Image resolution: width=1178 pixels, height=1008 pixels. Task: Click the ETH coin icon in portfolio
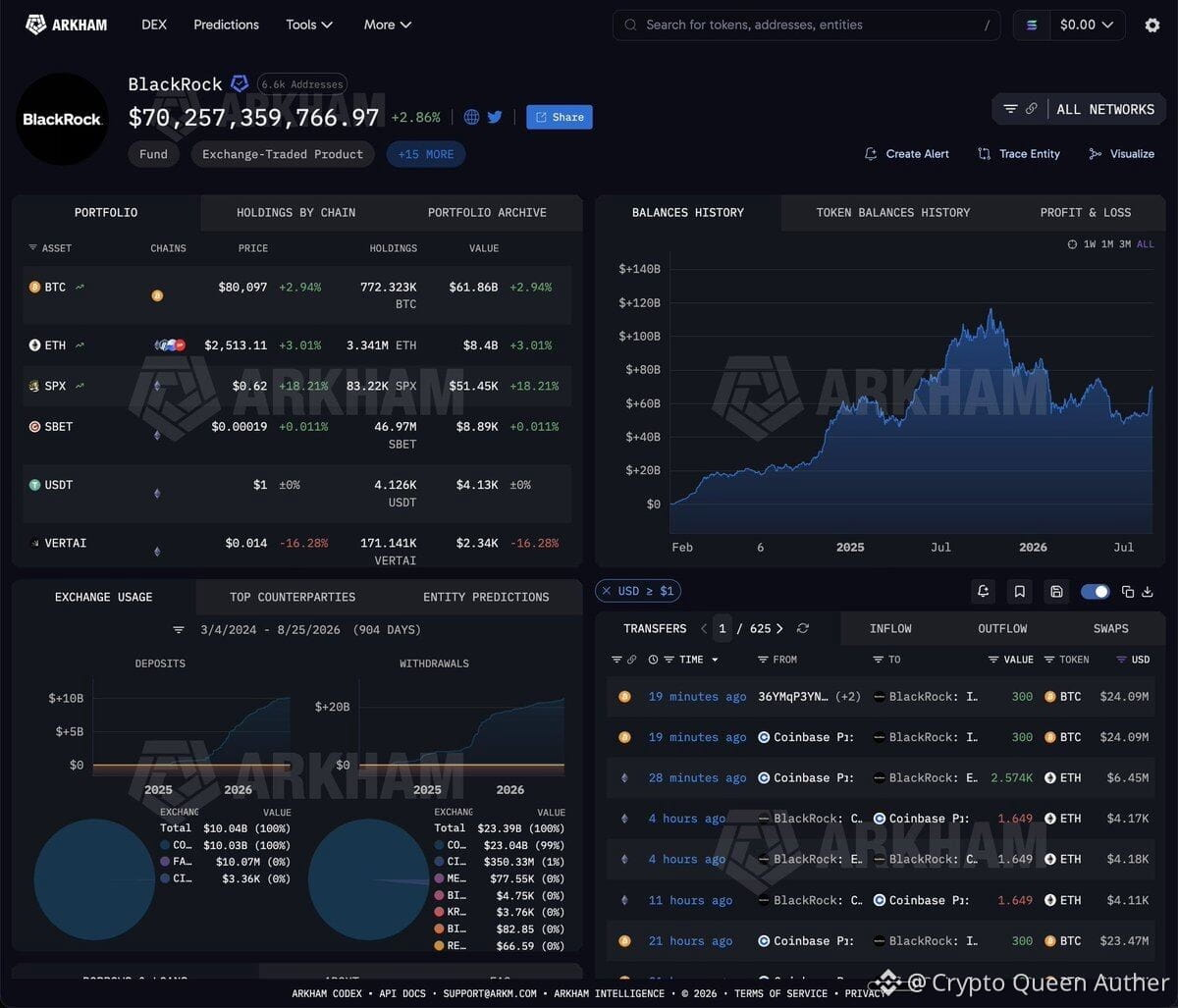pos(34,345)
